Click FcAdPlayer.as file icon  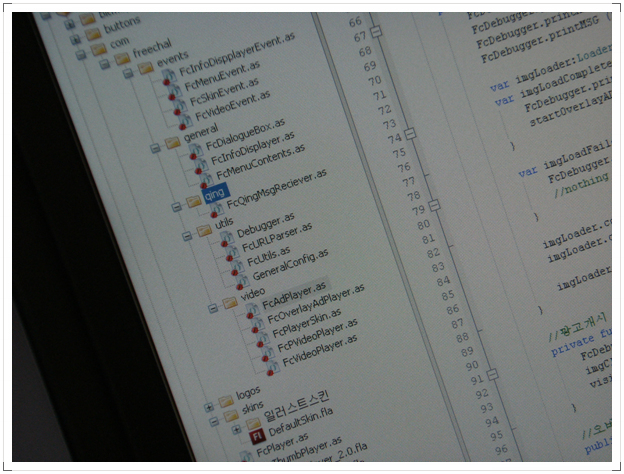[x=252, y=310]
